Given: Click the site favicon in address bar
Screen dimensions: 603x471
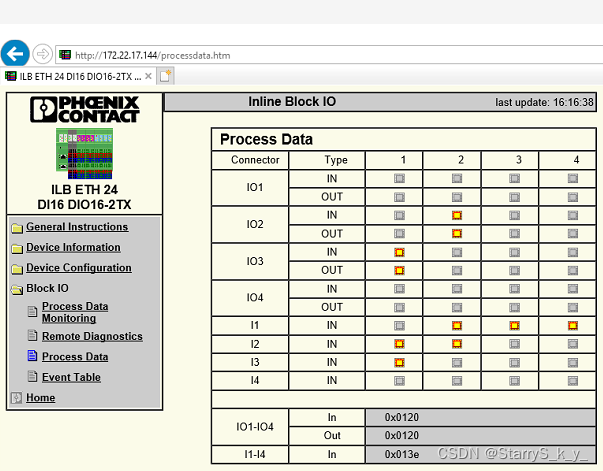Looking at the screenshot, I should 65,55.
